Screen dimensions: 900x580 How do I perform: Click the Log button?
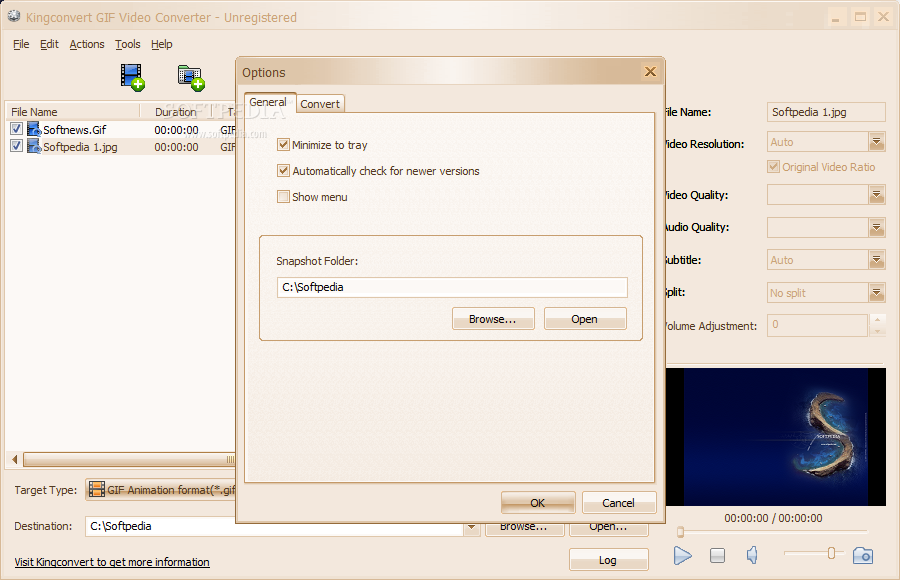click(x=608, y=560)
